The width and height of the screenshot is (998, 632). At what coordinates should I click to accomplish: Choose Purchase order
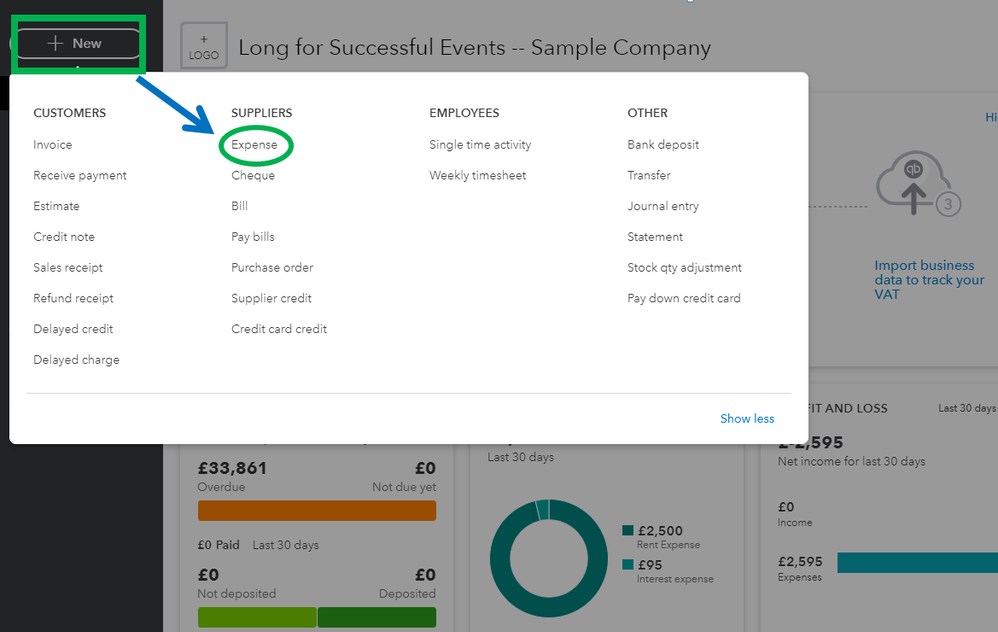tap(272, 268)
